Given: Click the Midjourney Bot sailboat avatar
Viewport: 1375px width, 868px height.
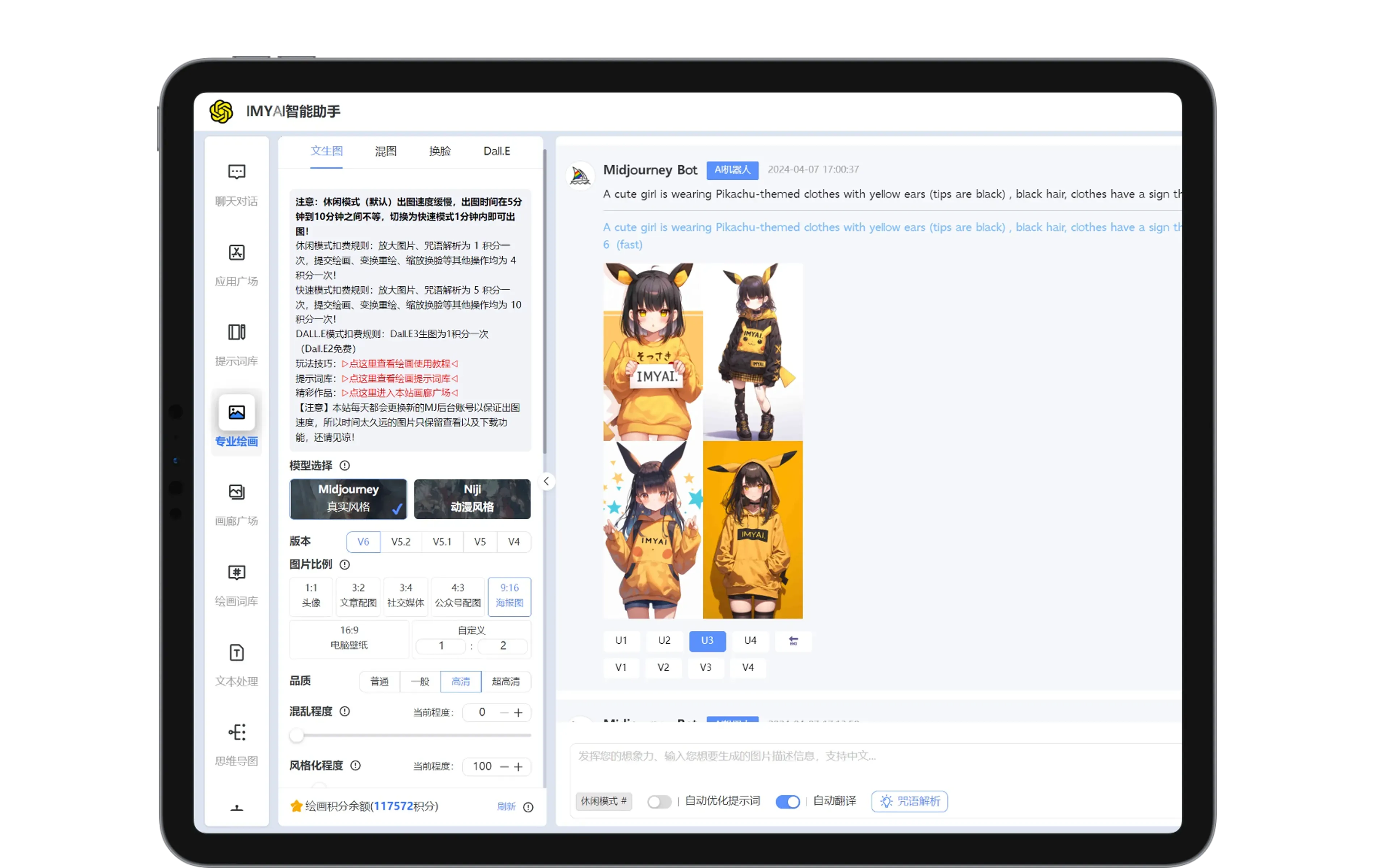Looking at the screenshot, I should coord(580,176).
